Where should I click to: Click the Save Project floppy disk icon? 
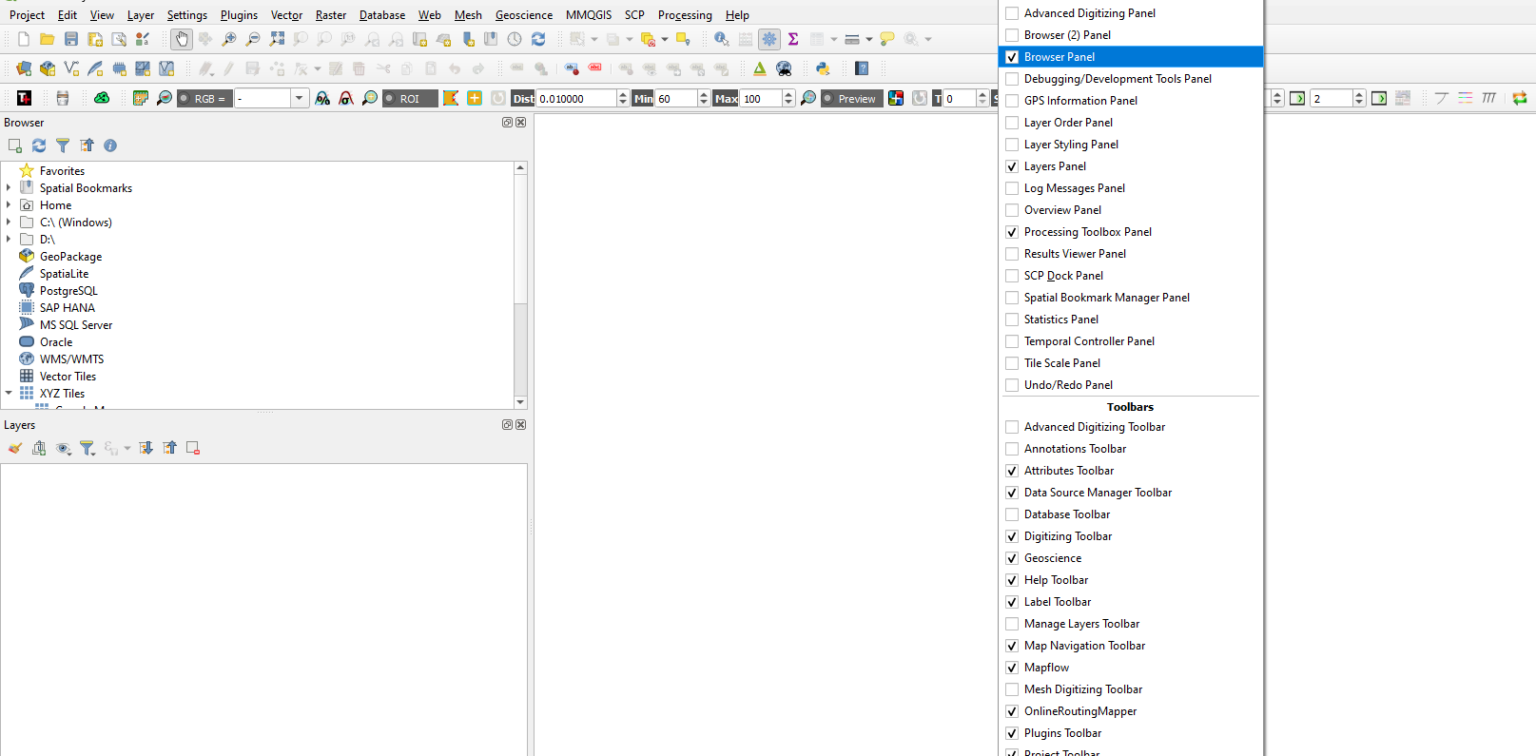click(71, 39)
